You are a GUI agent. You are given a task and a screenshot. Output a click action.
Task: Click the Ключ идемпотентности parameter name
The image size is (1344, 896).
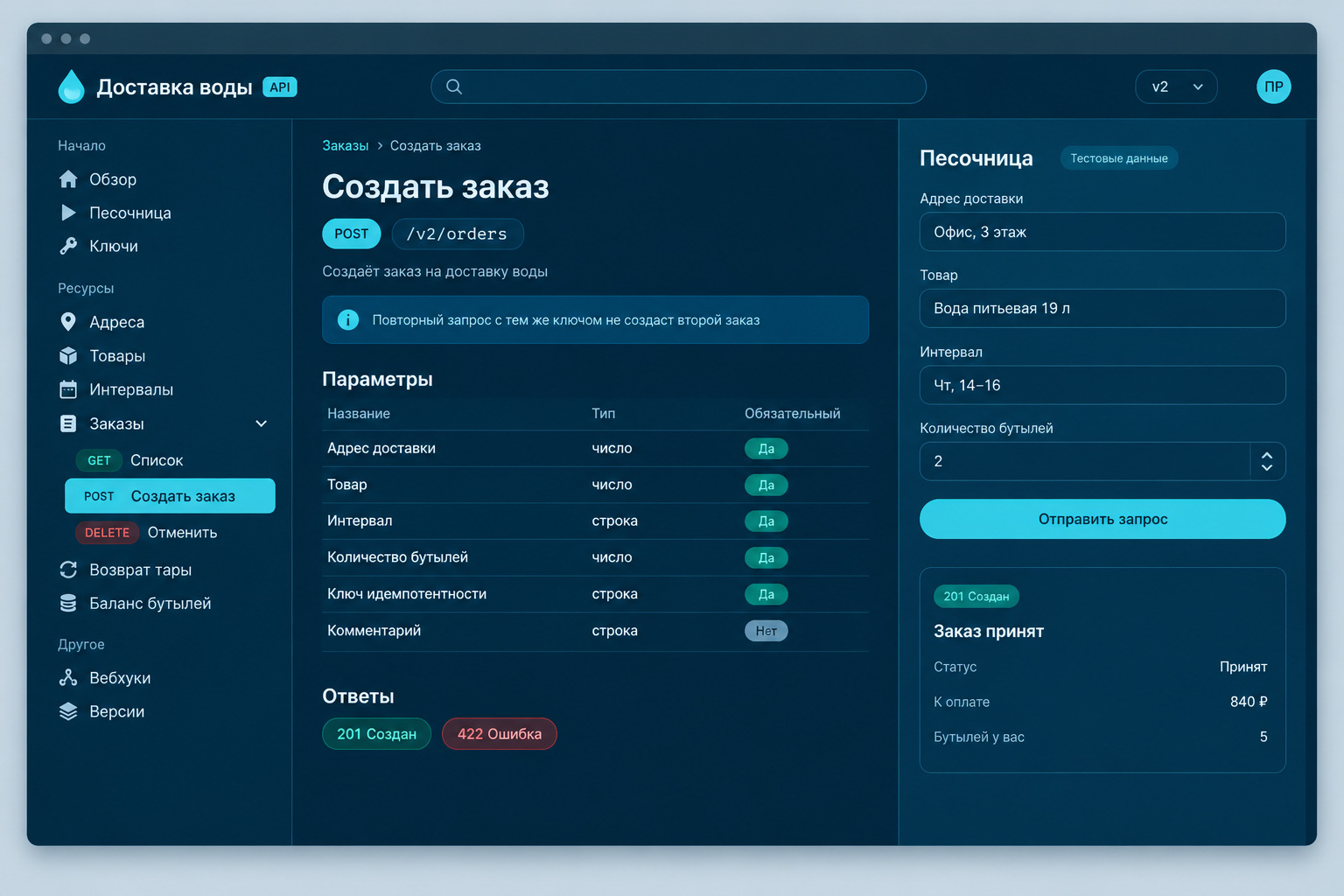coord(407,594)
